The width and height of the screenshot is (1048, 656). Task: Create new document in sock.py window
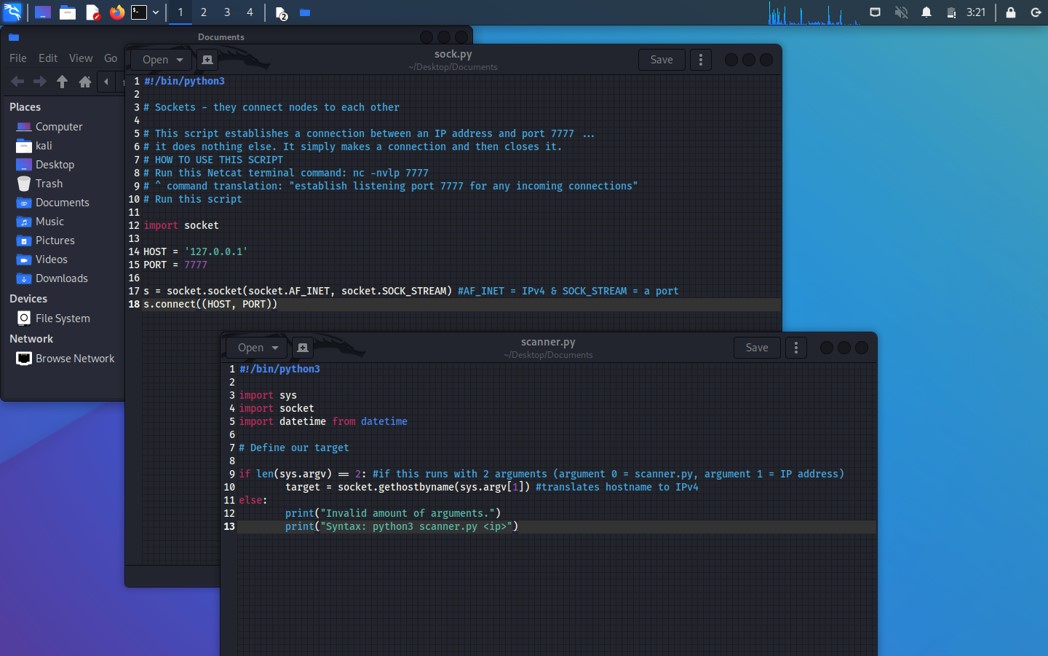click(207, 60)
